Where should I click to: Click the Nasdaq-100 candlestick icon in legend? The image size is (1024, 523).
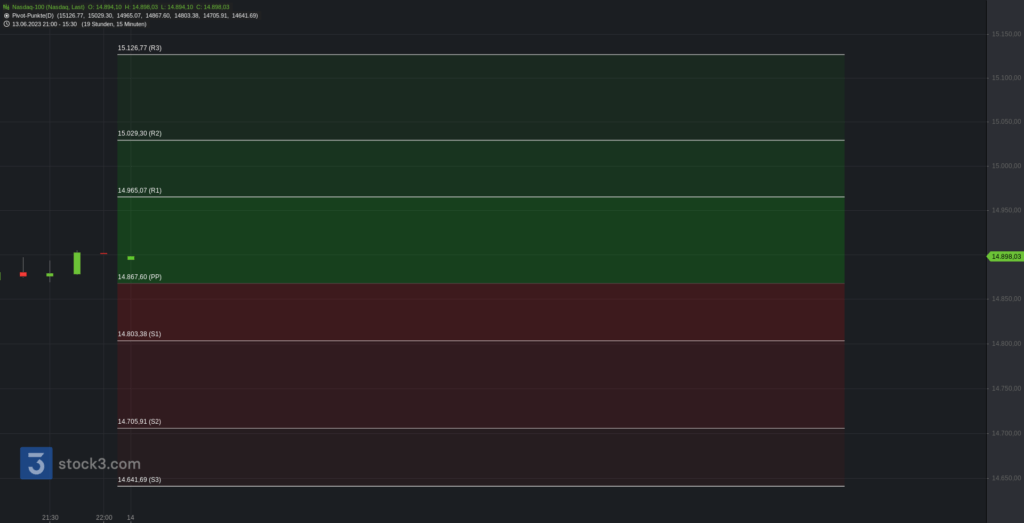[x=6, y=6]
